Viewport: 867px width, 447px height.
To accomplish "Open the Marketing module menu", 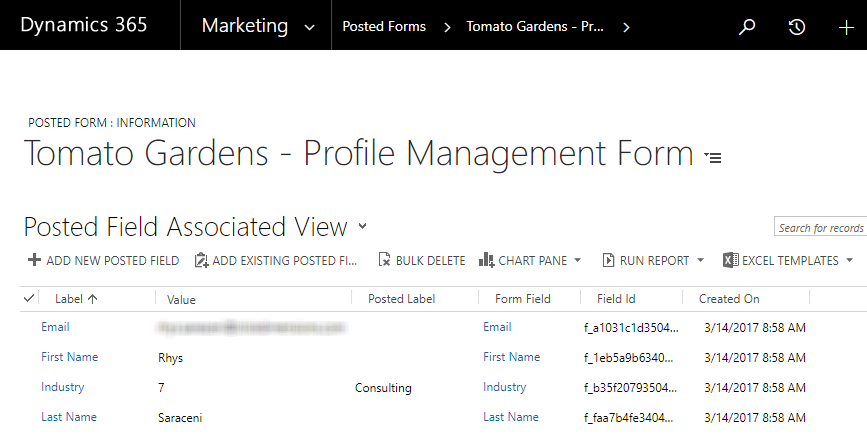I will click(x=245, y=25).
